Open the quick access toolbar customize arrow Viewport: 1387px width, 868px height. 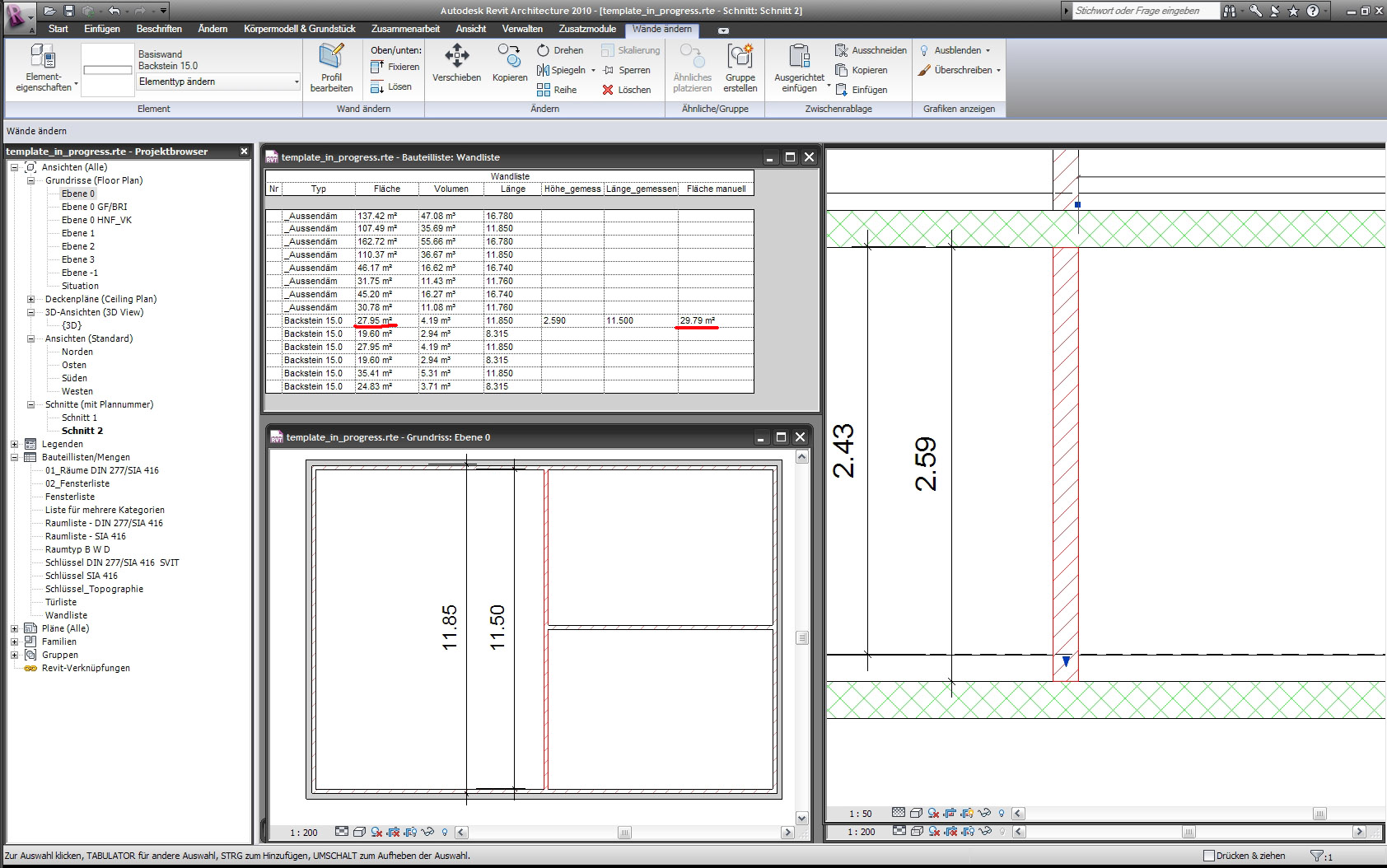tap(164, 11)
